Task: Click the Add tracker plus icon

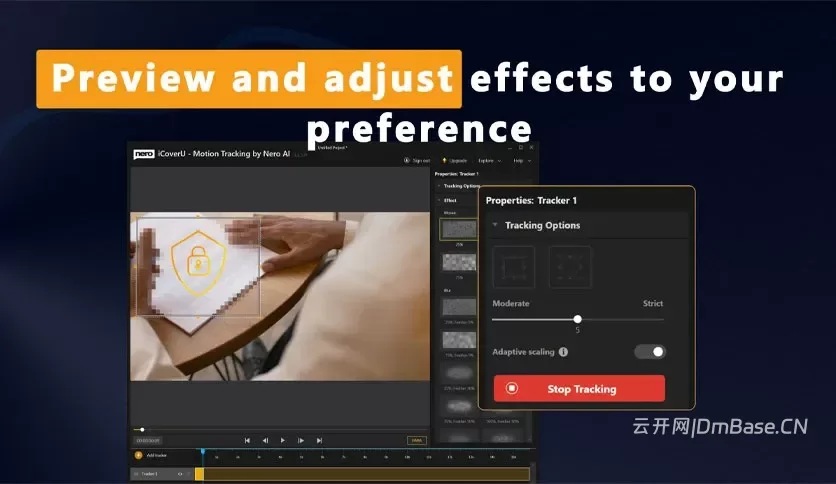Action: [139, 455]
